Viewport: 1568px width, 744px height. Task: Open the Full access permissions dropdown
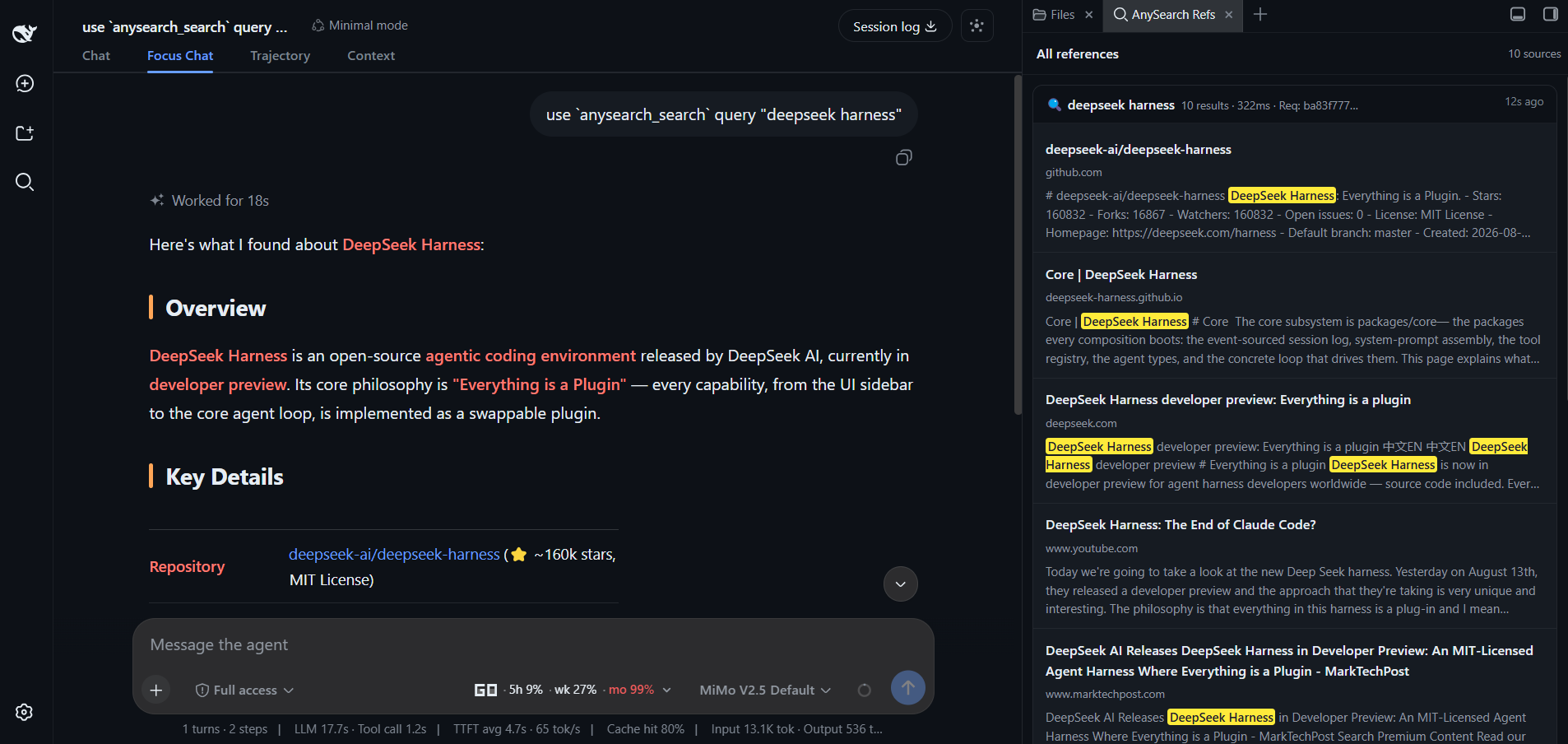tap(244, 690)
